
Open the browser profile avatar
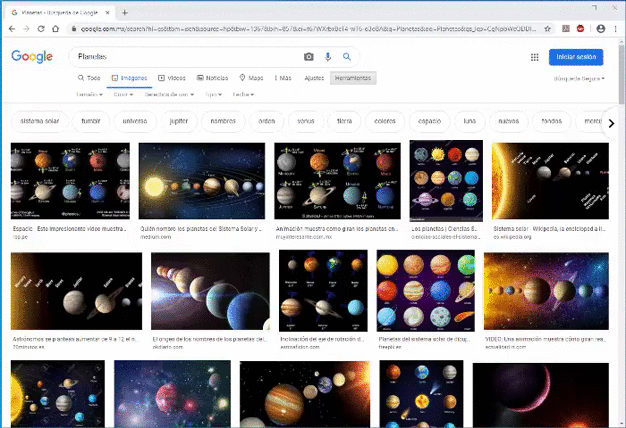point(600,29)
